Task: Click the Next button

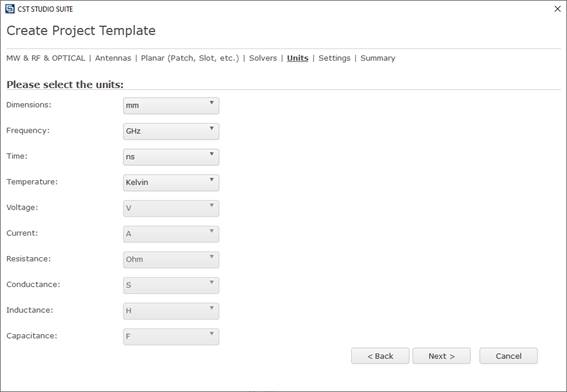Action: [x=442, y=356]
